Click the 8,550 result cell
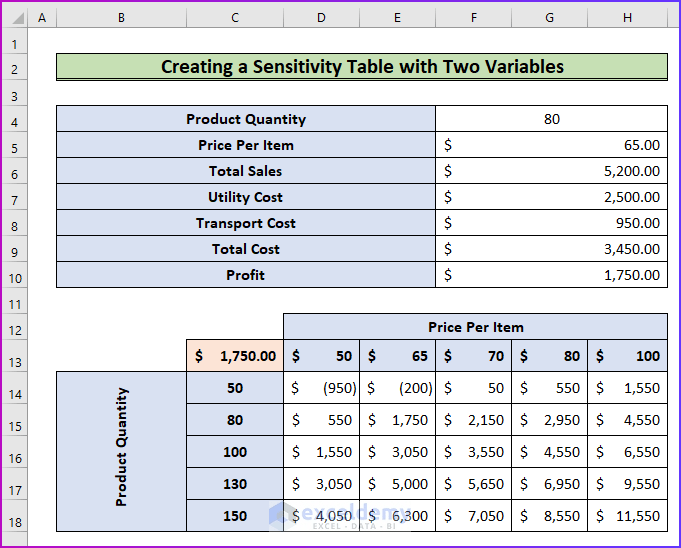The image size is (681, 548). 549,515
